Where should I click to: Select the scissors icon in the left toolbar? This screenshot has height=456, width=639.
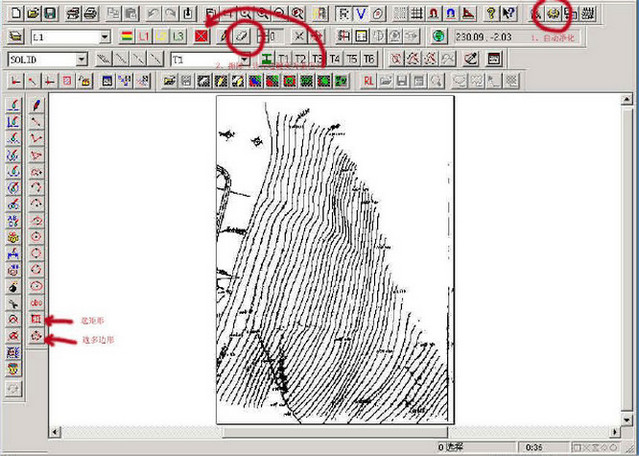(13, 304)
